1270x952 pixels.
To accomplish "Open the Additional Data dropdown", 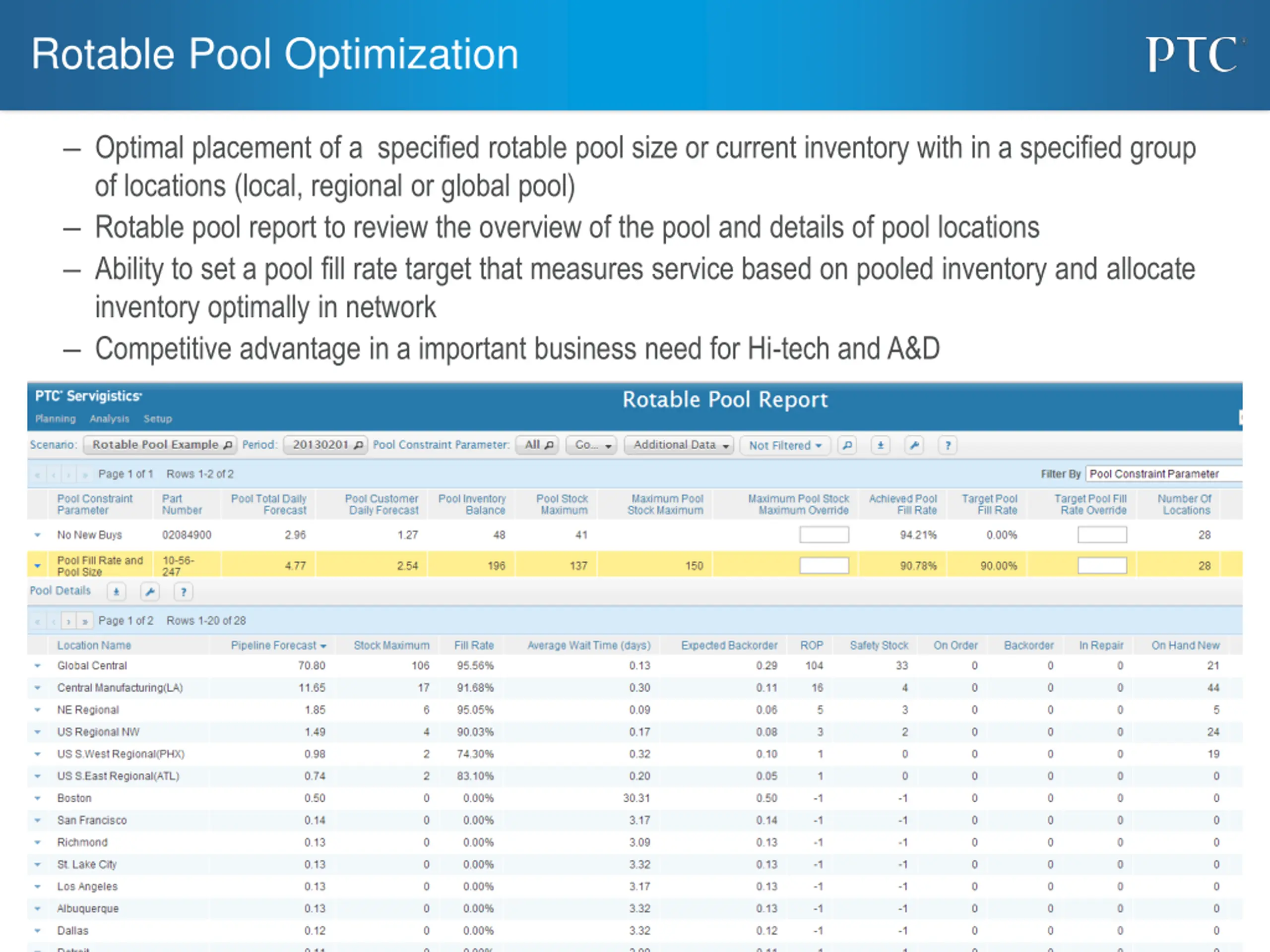I will [x=679, y=445].
